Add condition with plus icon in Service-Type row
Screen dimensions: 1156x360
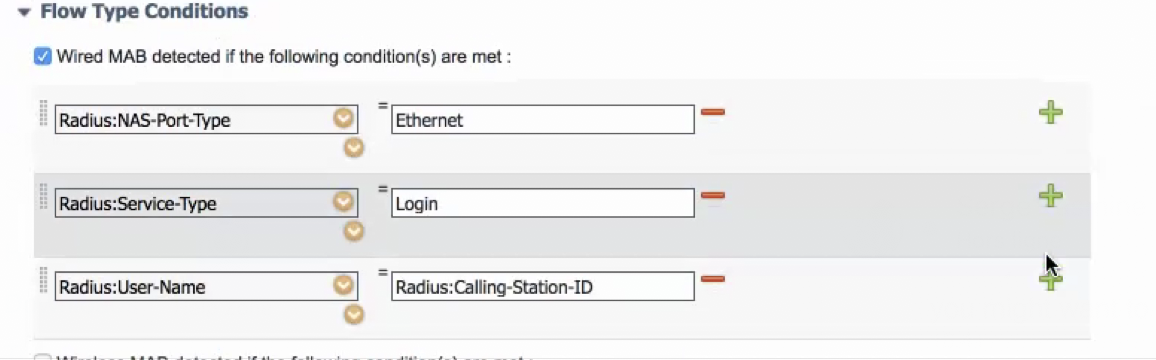(x=1050, y=196)
